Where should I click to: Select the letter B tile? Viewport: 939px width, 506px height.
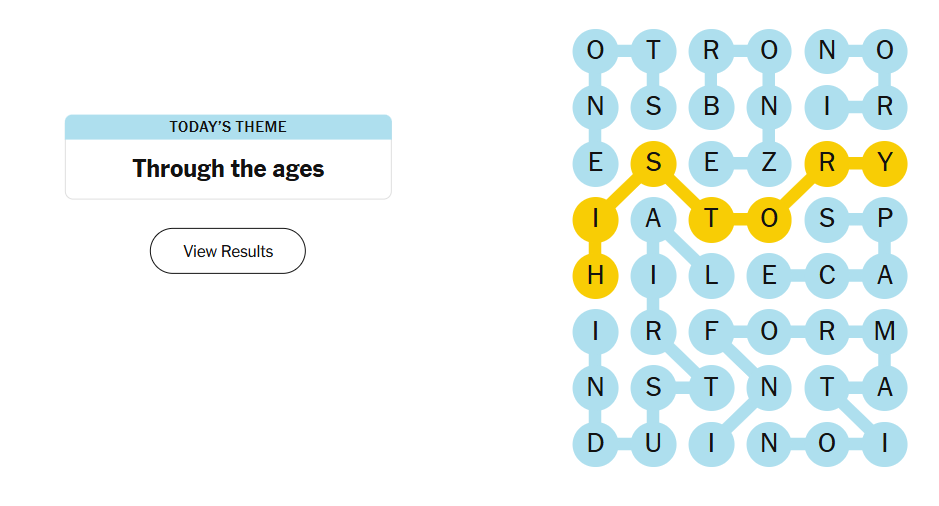pyautogui.click(x=711, y=106)
